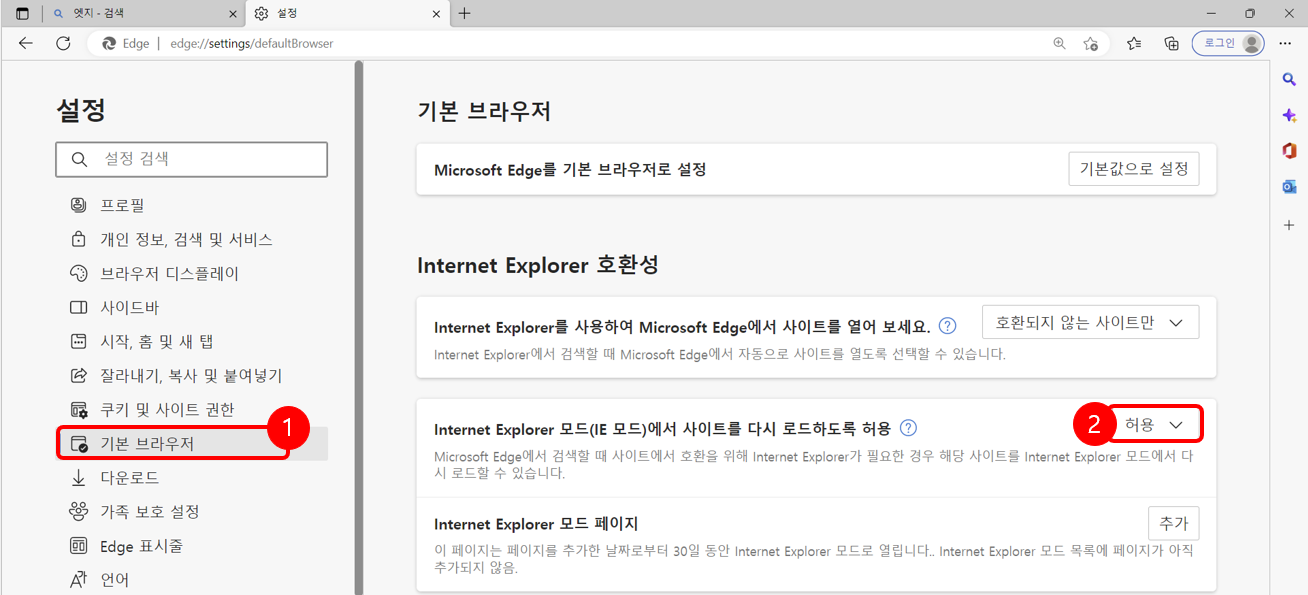1308x595 pixels.
Task: Click the 로그인 profile button
Action: click(x=1228, y=44)
